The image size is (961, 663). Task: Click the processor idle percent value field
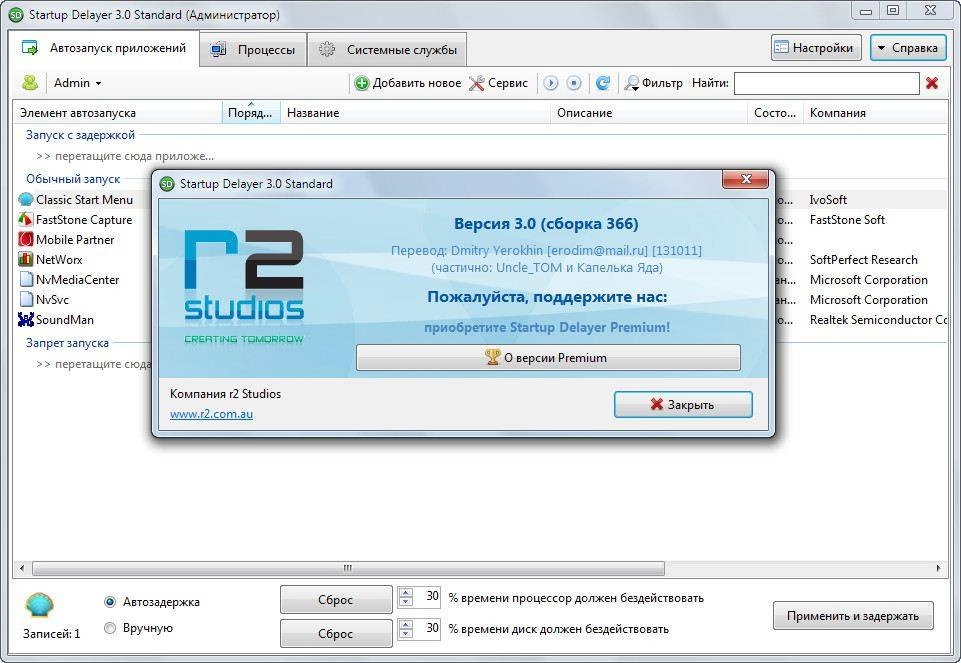[427, 597]
